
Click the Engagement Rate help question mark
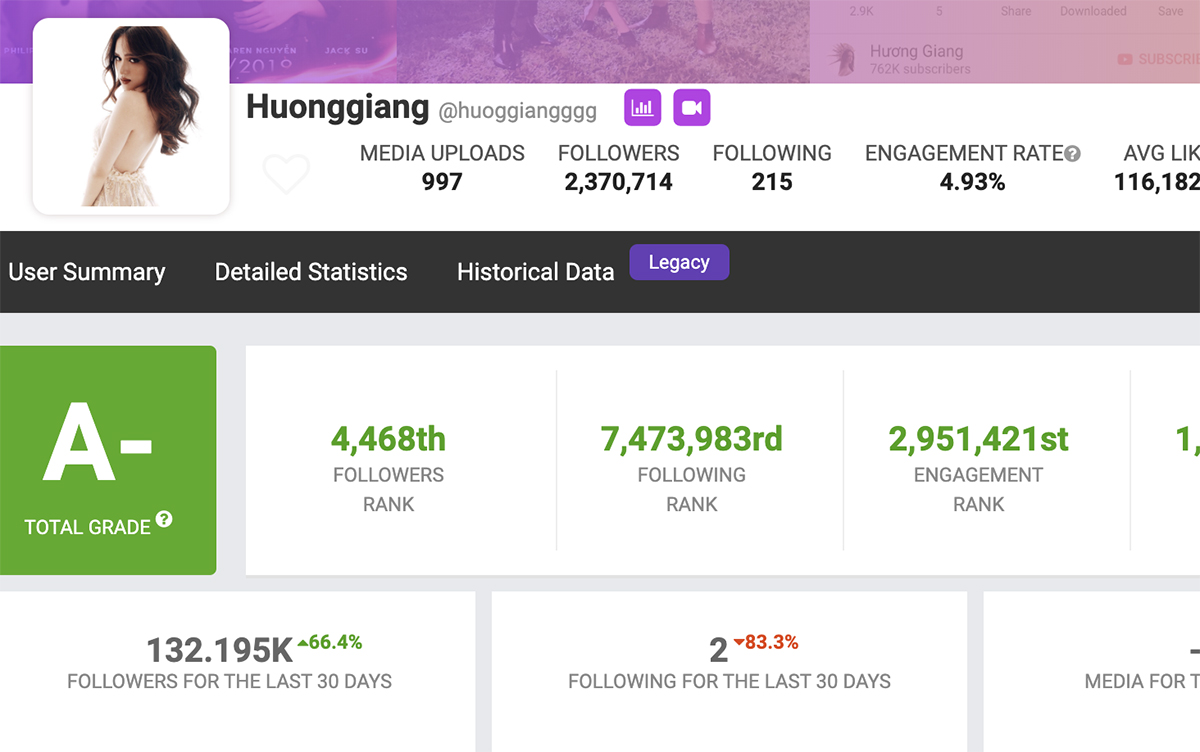pos(1072,154)
